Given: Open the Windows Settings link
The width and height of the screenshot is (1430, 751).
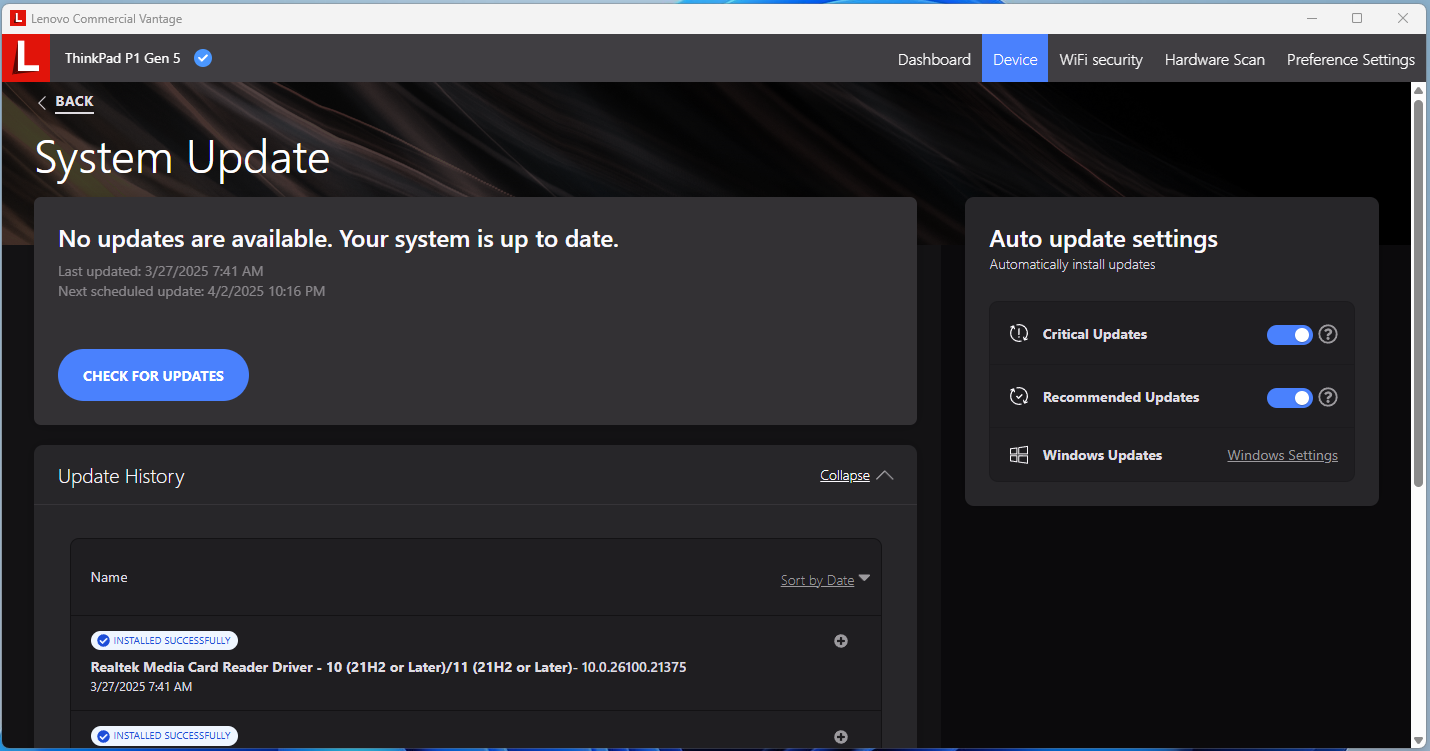Looking at the screenshot, I should pos(1282,455).
